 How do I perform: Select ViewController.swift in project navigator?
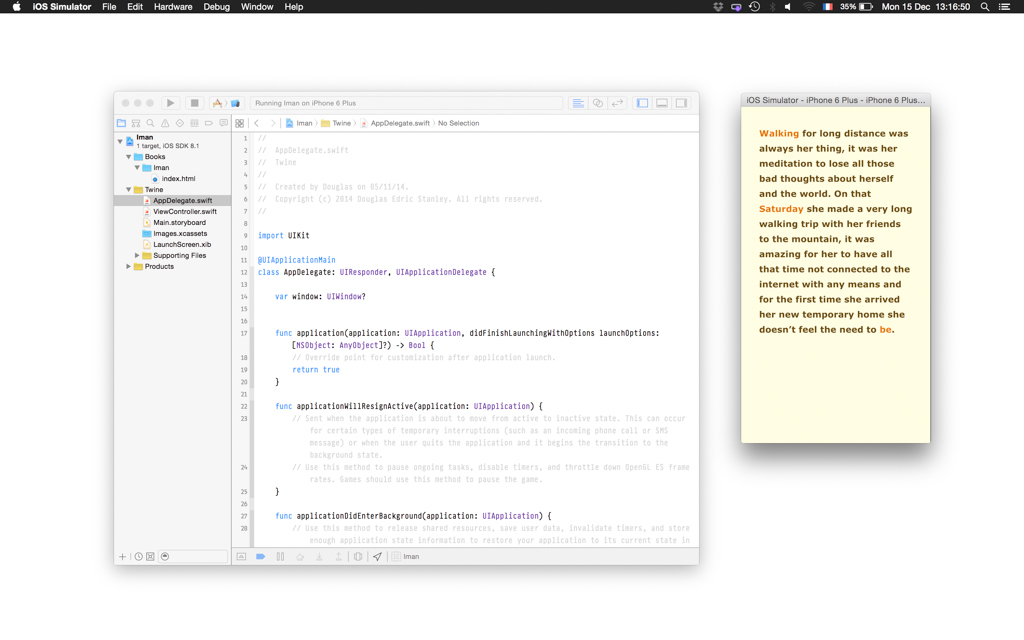[184, 212]
